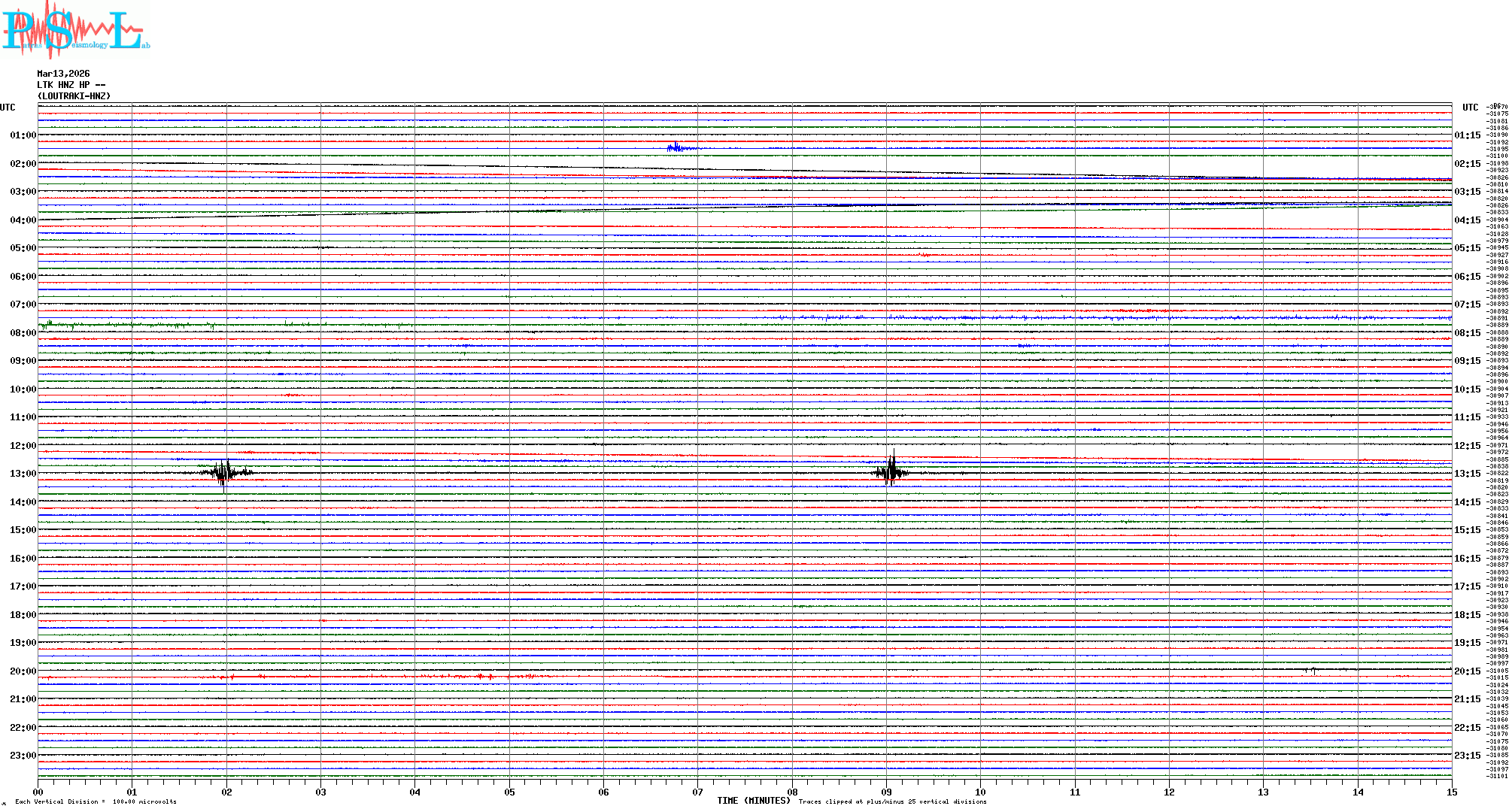
Task: Select the LTK HNZ HP station text
Action: [71, 85]
